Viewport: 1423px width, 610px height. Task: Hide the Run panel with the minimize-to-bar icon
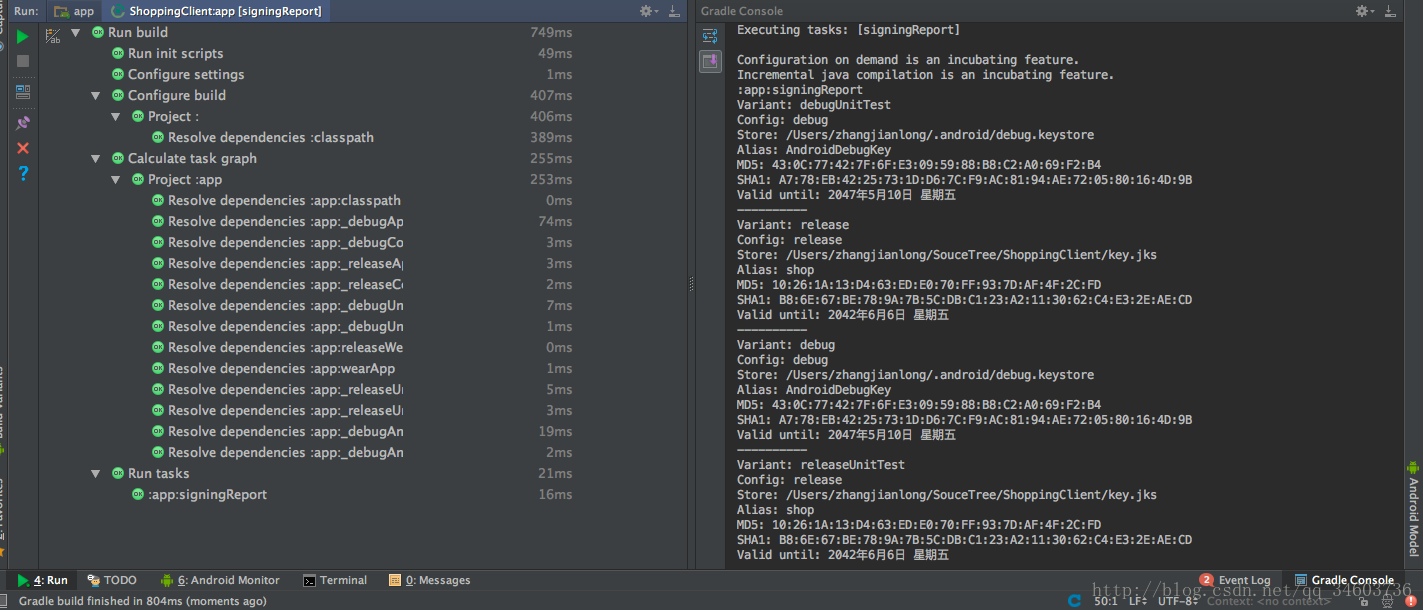coord(674,11)
